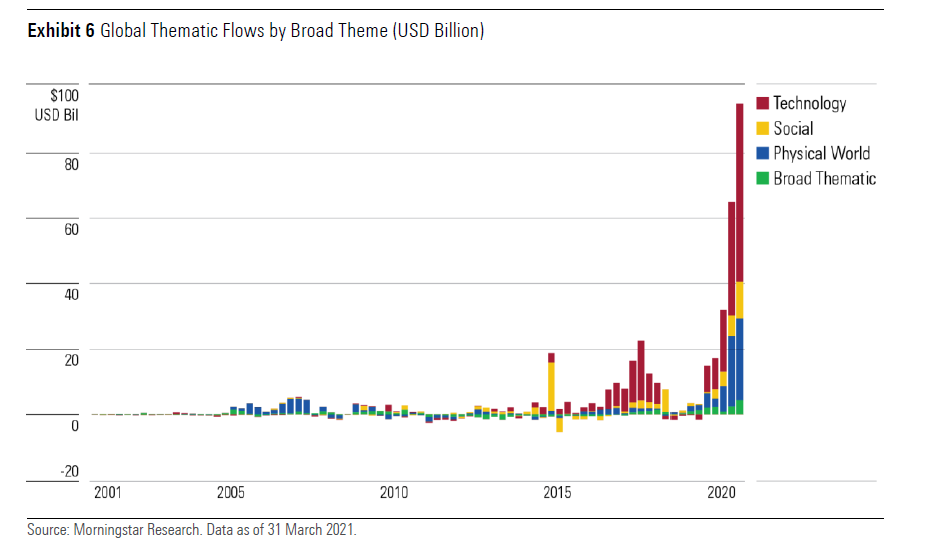Click the $100 USD Bil y-axis label

pos(62,105)
